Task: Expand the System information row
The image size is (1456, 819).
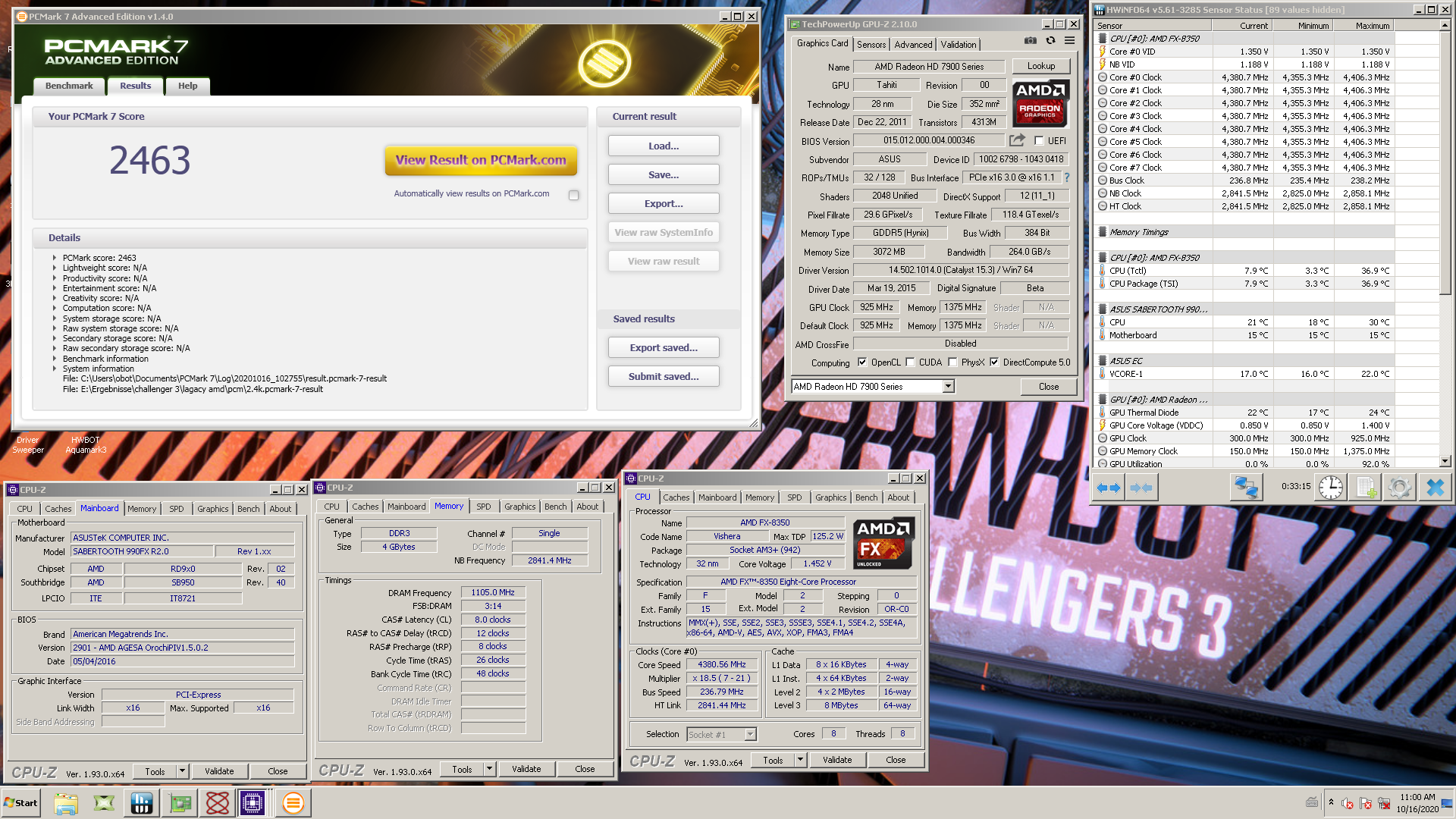Action: [x=55, y=369]
